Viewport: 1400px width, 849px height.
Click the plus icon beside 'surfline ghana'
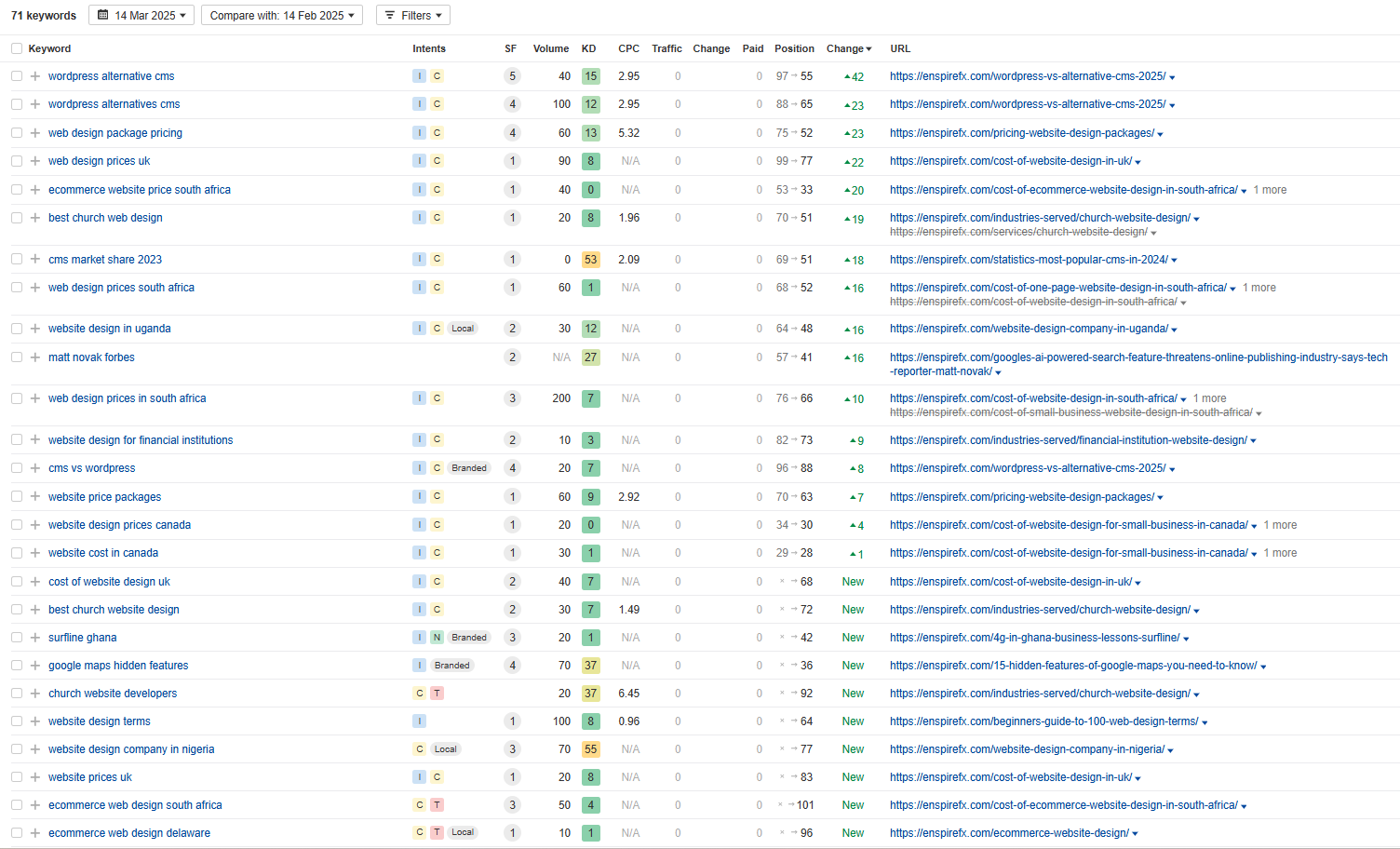tap(34, 638)
